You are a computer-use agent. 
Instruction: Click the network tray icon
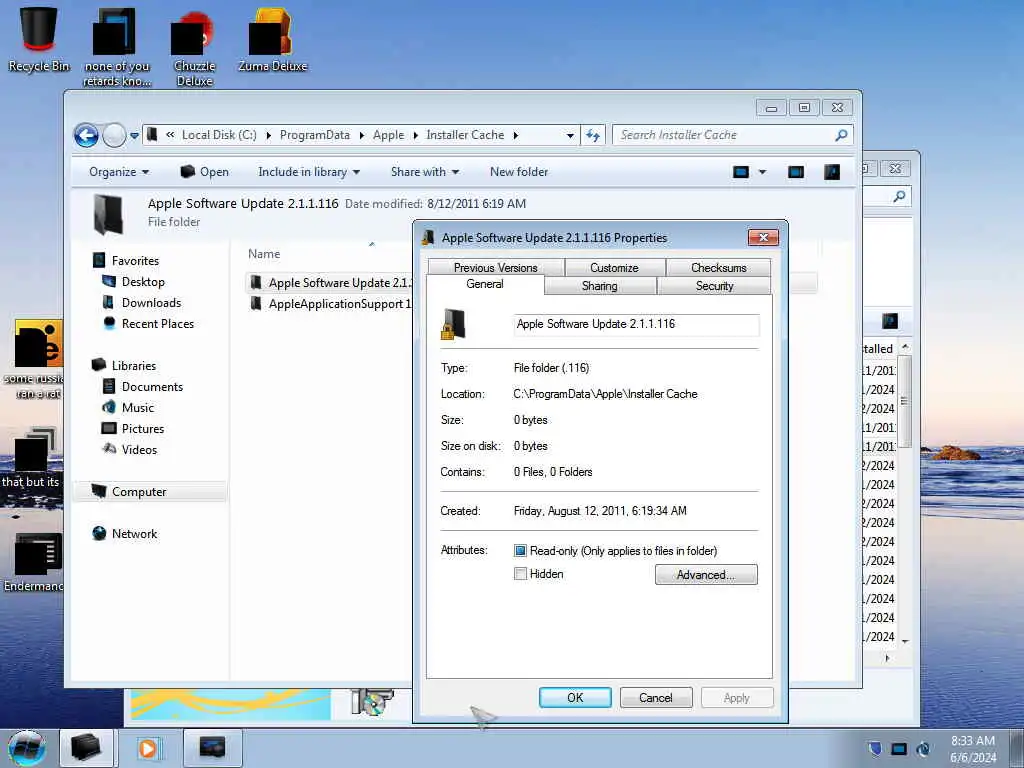click(x=899, y=748)
